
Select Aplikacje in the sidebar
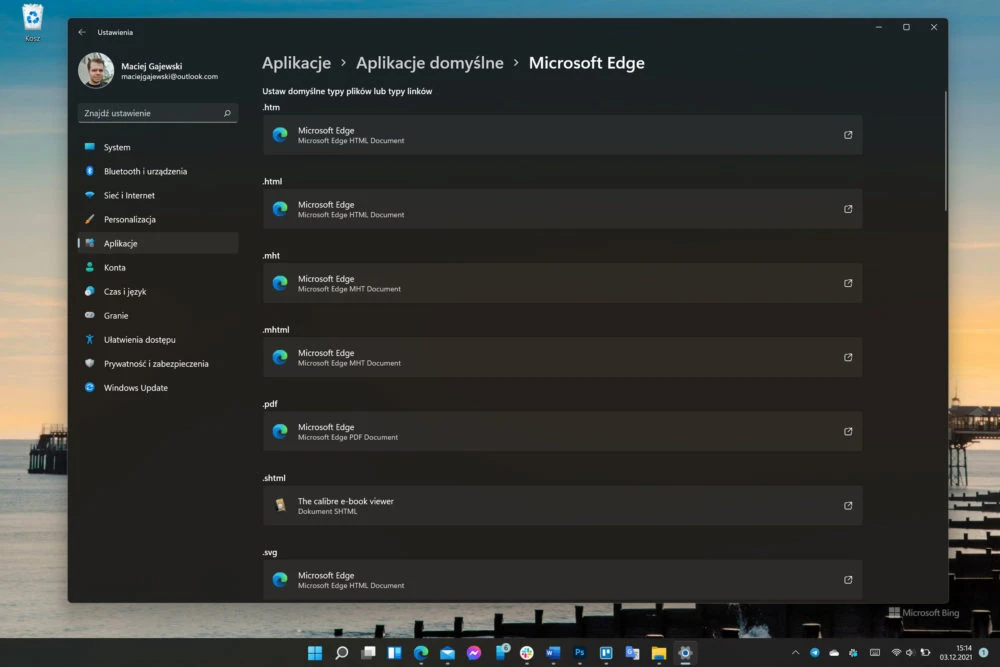(x=158, y=244)
